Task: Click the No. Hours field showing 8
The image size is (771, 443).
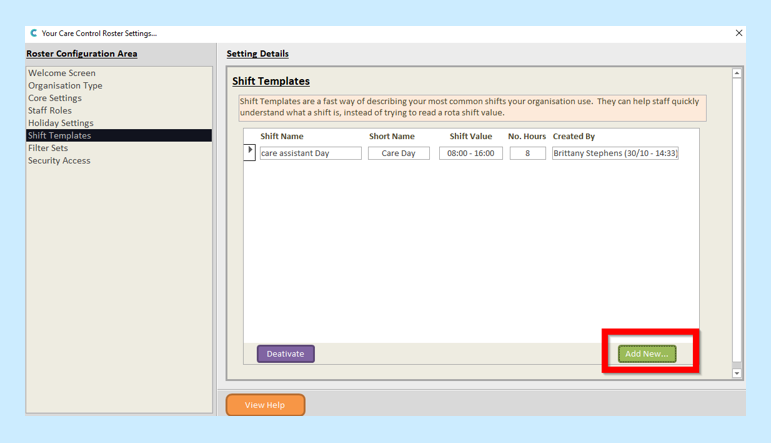Action: tap(528, 153)
